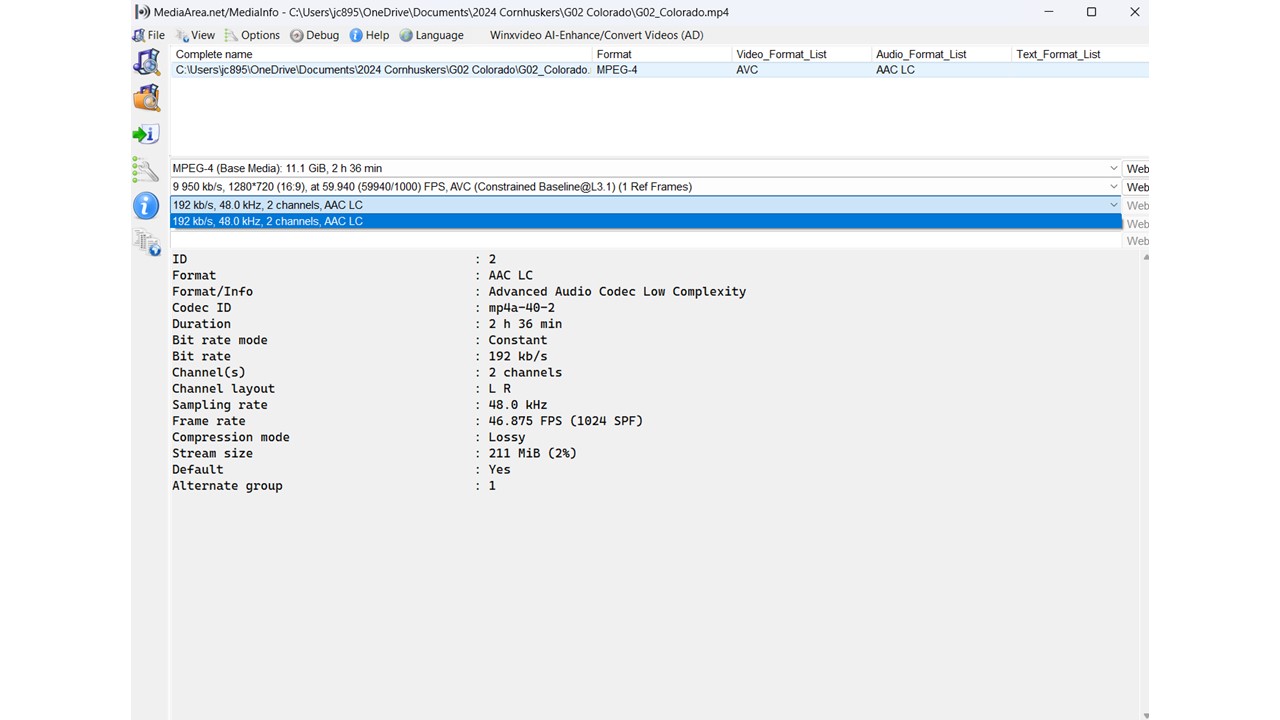This screenshot has width=1280, height=720.
Task: Click the 'L R' channel layout value
Action: click(499, 389)
